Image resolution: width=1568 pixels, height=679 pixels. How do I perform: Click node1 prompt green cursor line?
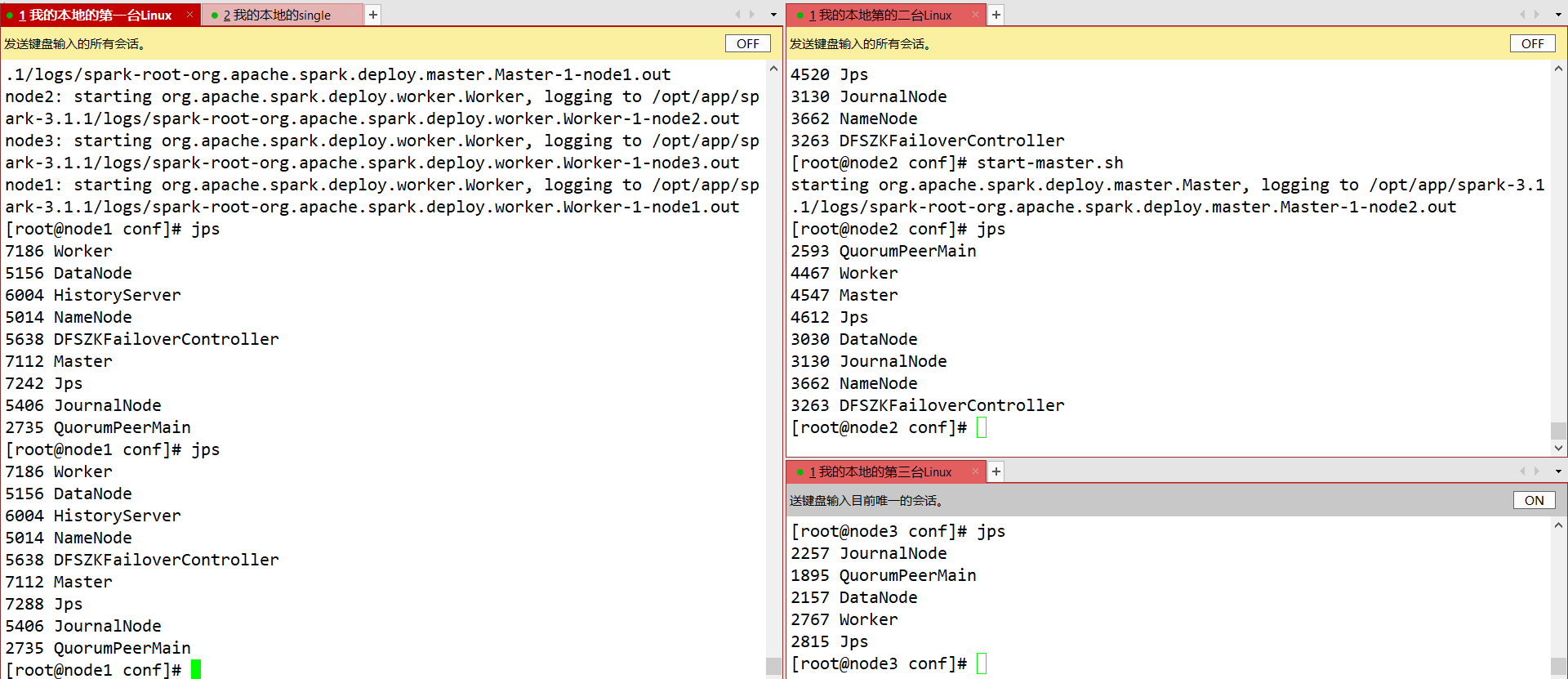pos(103,670)
